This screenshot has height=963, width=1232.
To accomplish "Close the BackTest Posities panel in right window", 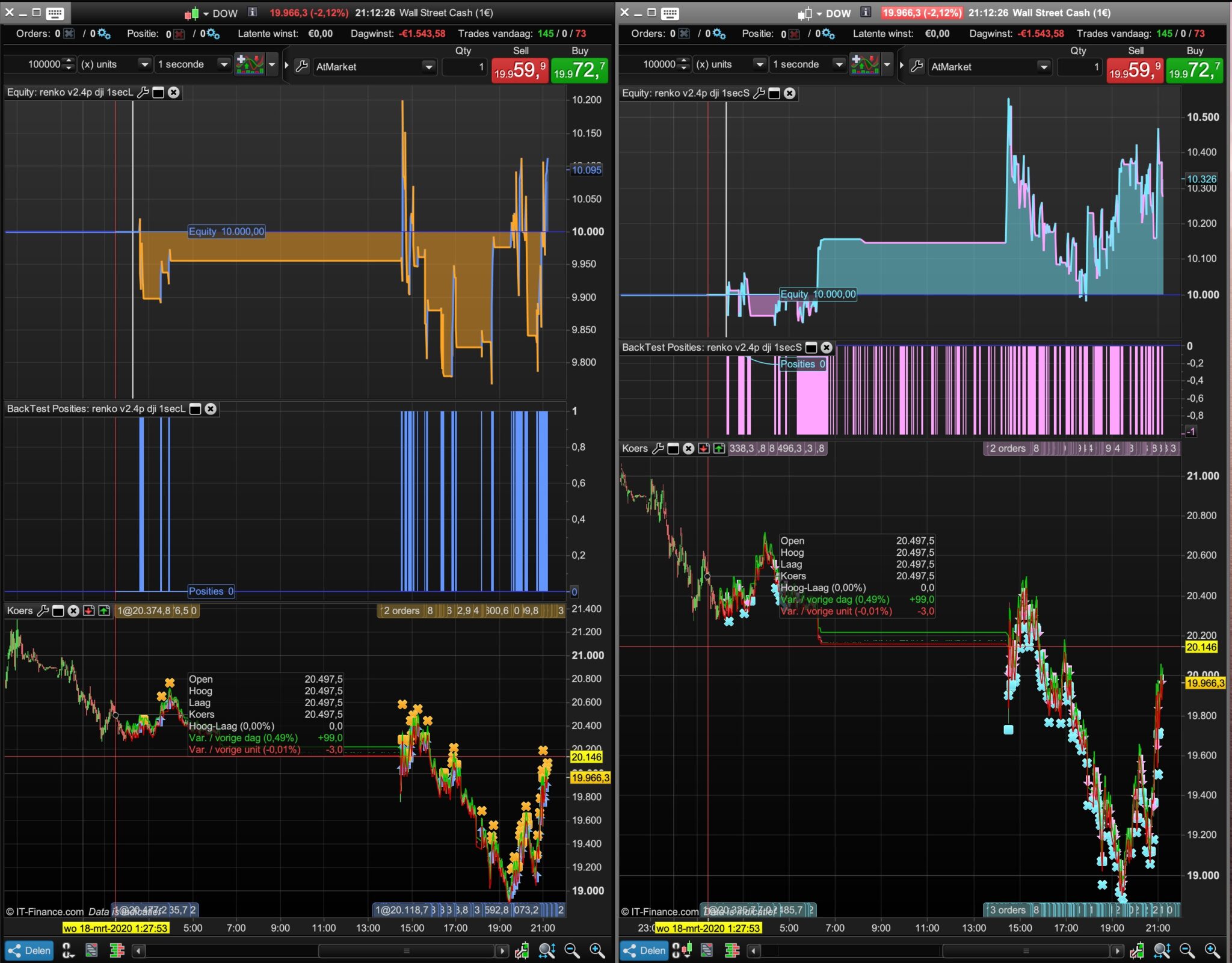I will coord(827,348).
